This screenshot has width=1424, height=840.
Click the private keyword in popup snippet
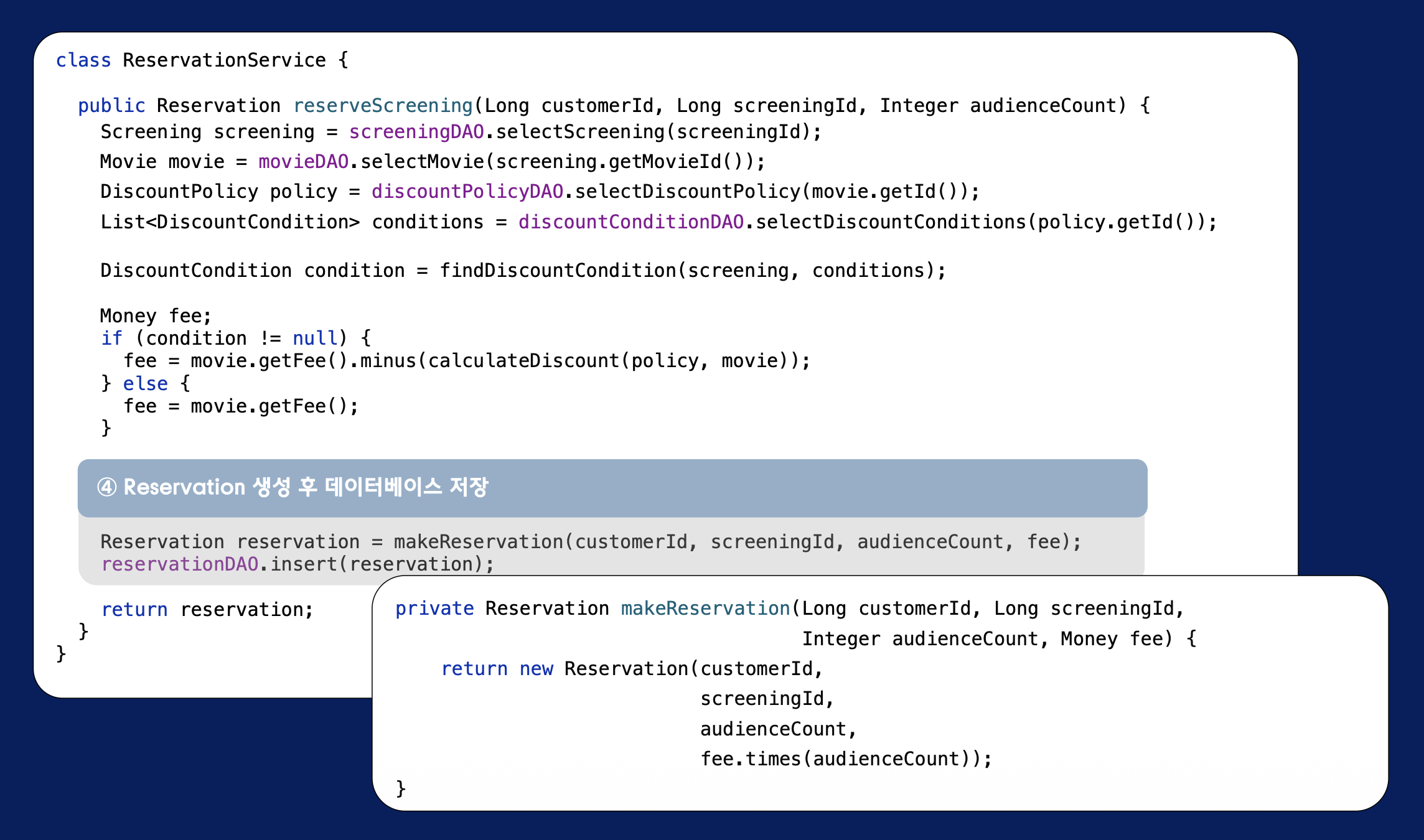434,609
